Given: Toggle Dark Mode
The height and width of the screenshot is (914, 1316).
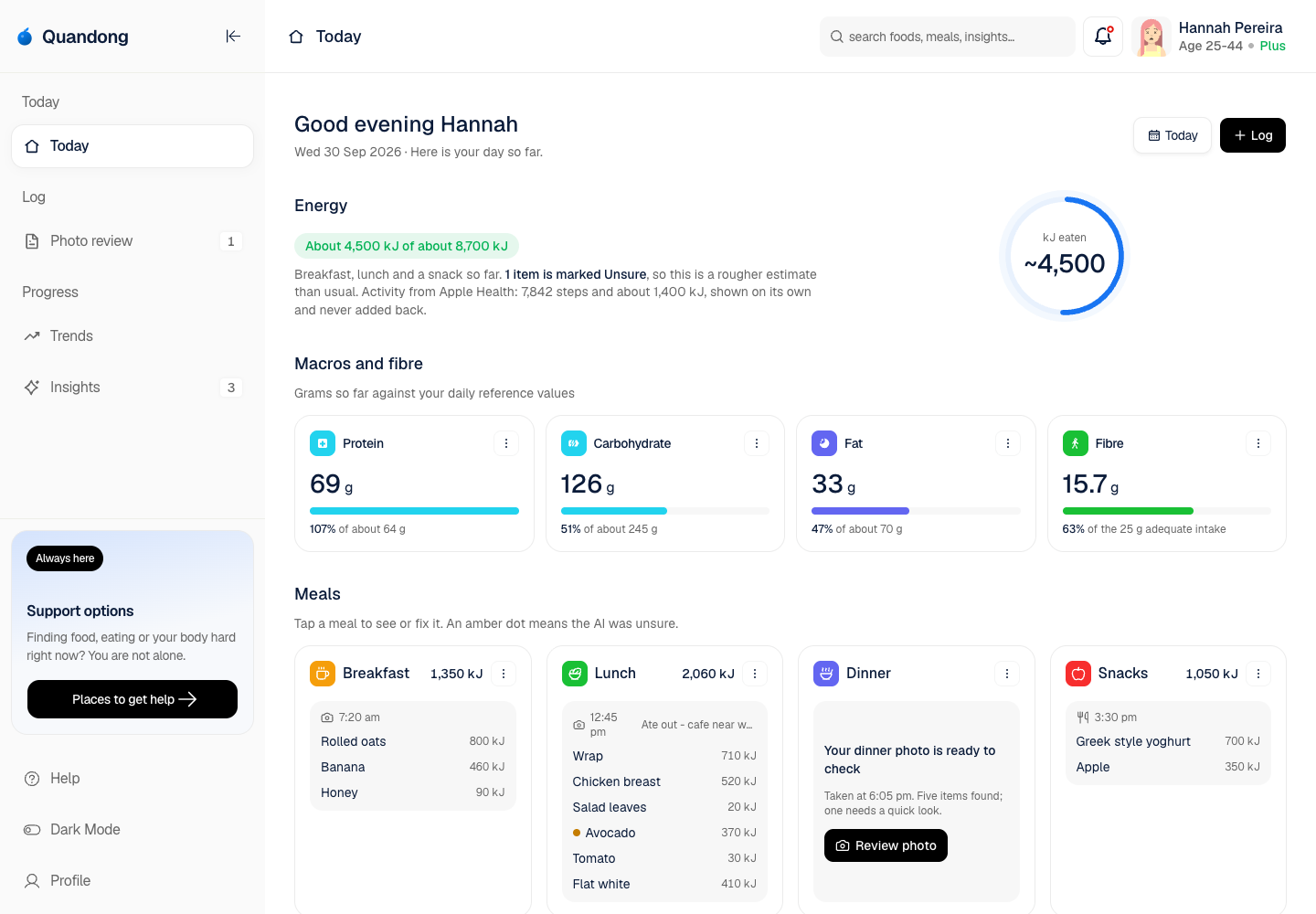Looking at the screenshot, I should [133, 830].
